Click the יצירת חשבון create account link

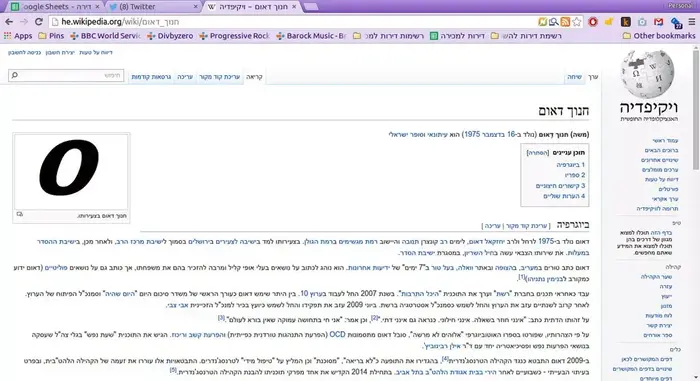coord(60,52)
